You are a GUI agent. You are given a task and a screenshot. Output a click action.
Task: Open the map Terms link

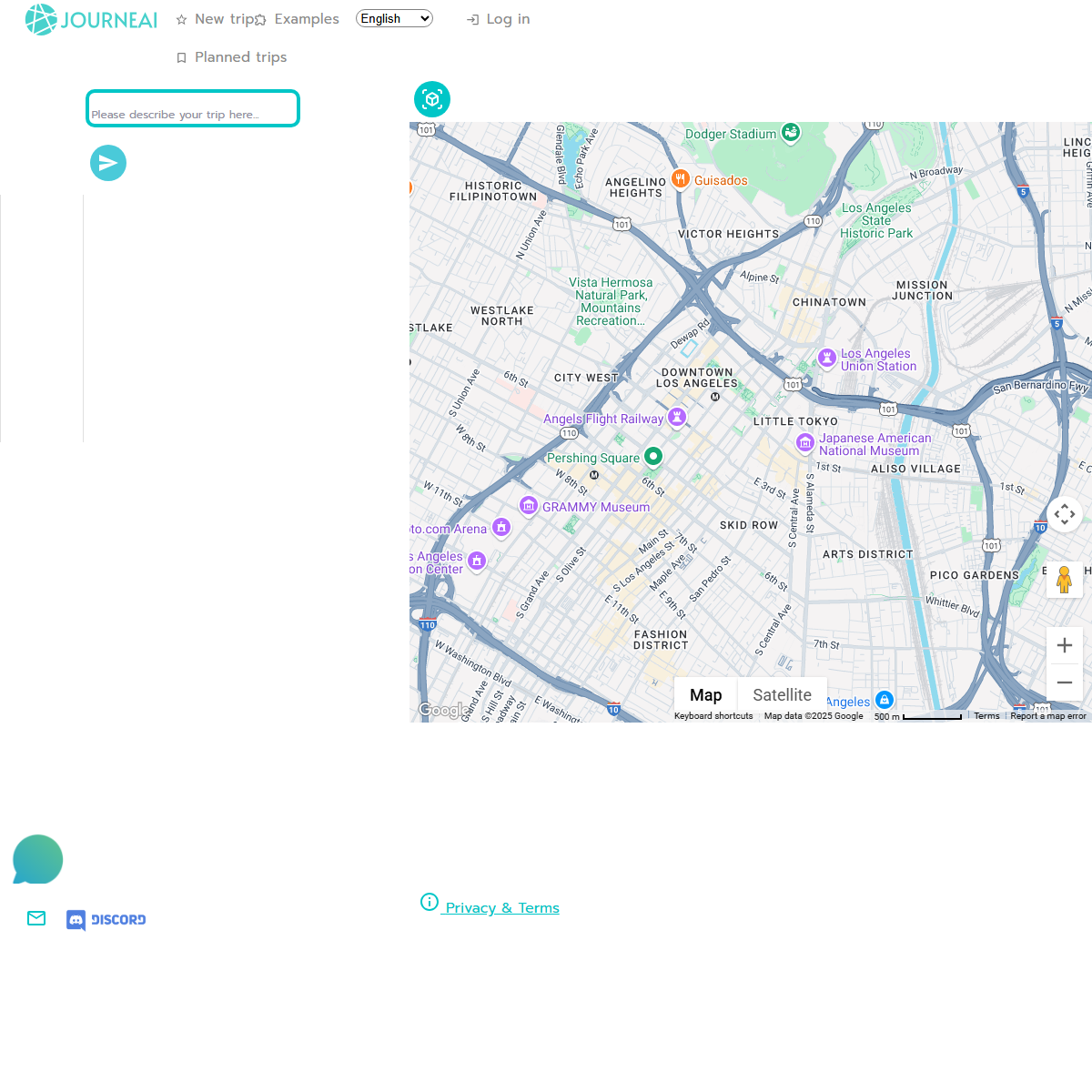coord(986,716)
